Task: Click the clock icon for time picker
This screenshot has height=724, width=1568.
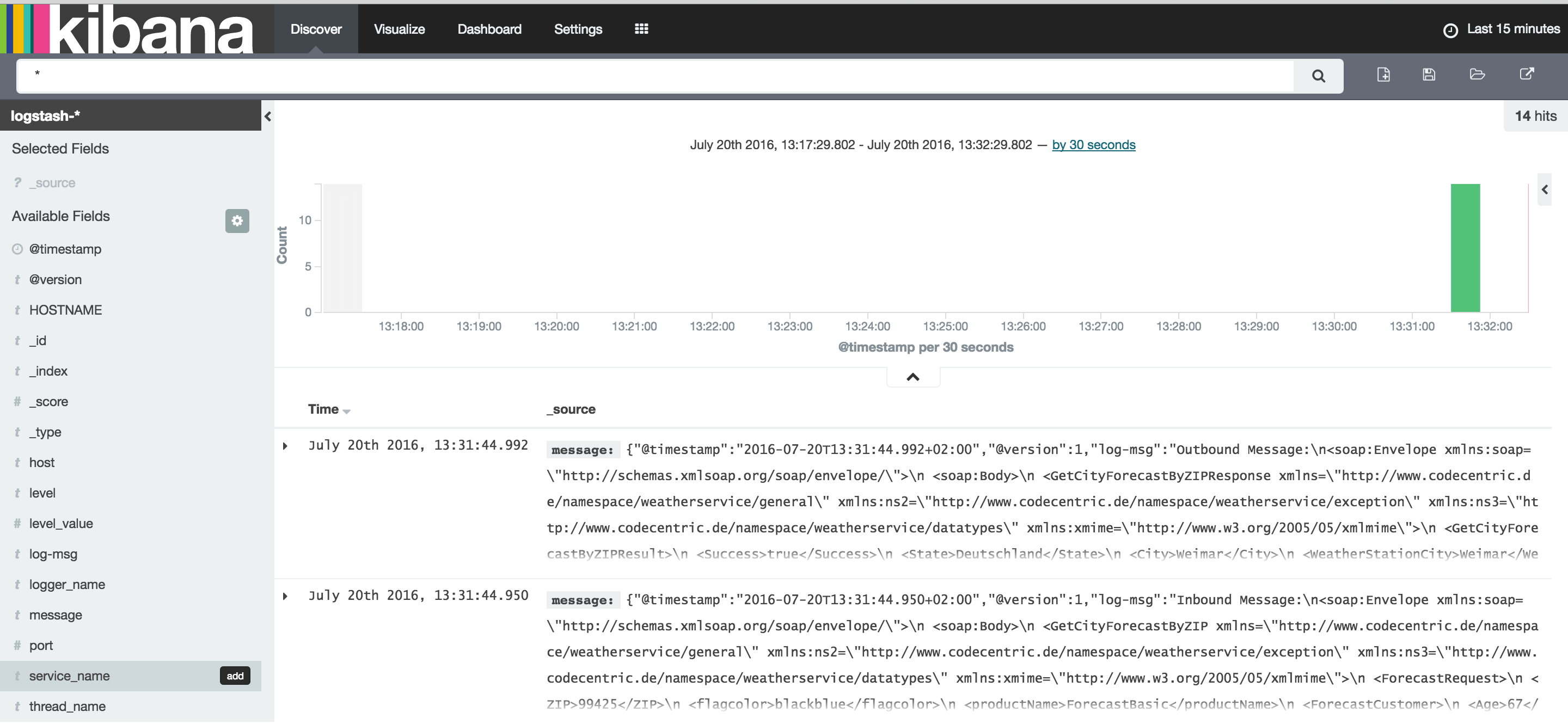Action: pos(1450,30)
